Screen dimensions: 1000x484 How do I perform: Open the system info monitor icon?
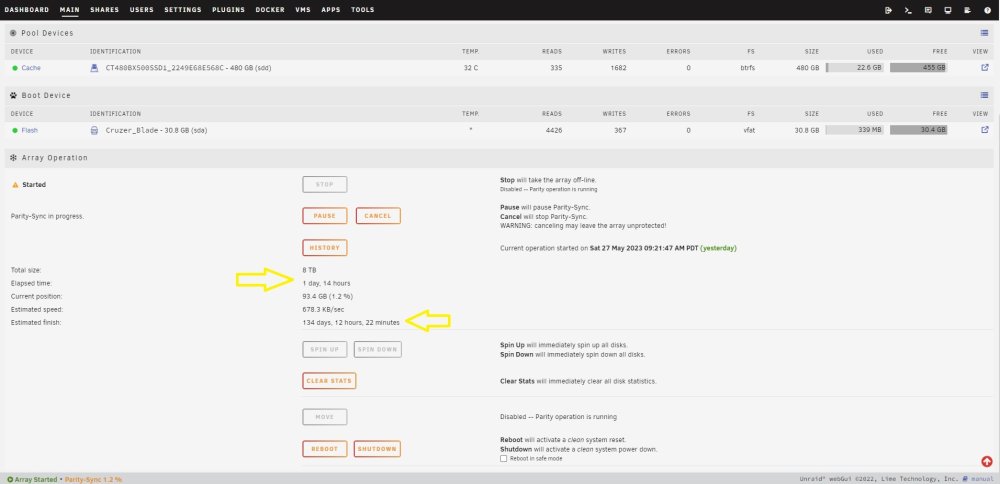pyautogui.click(x=948, y=10)
